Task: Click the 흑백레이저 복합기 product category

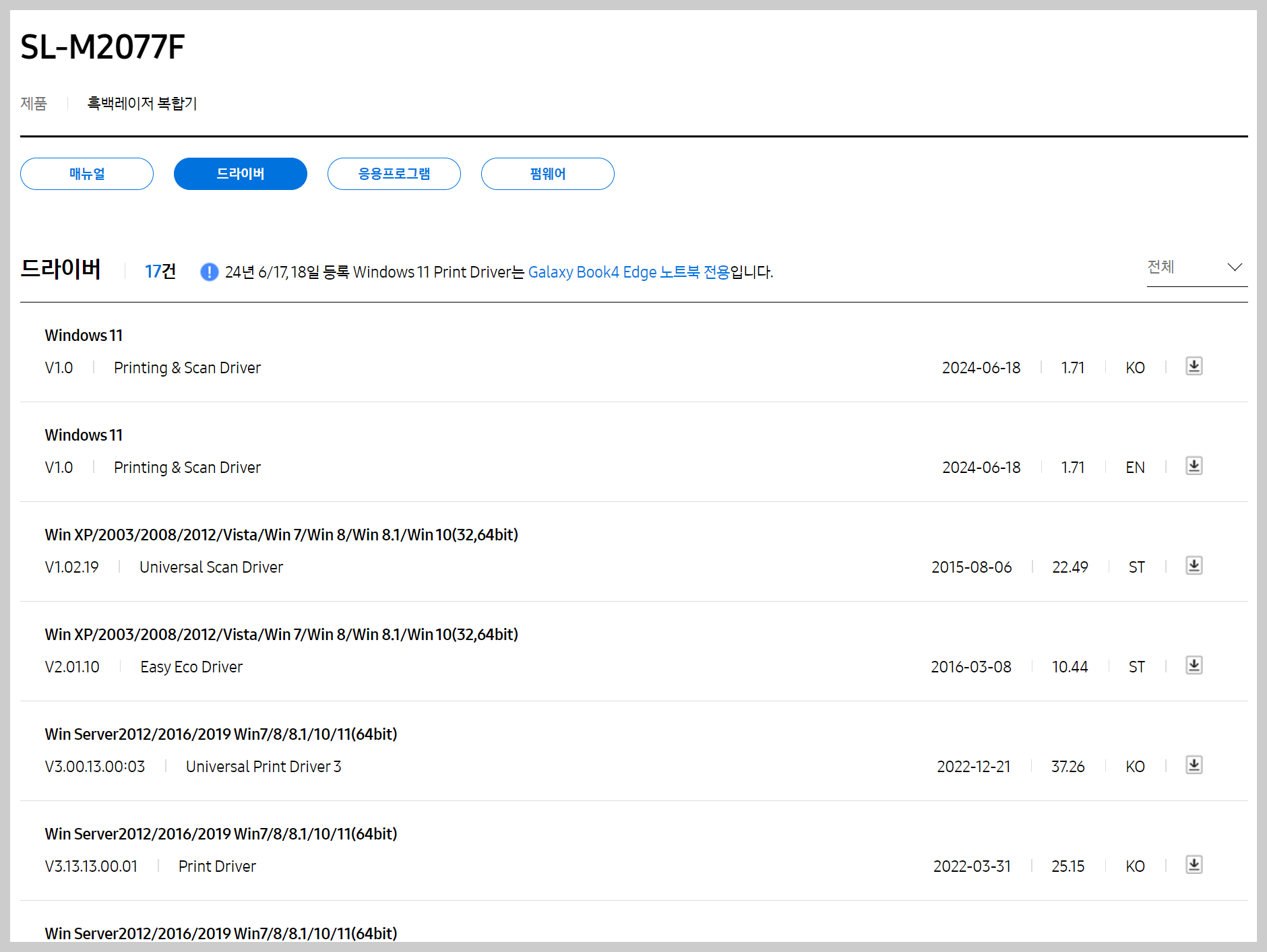Action: (x=142, y=103)
